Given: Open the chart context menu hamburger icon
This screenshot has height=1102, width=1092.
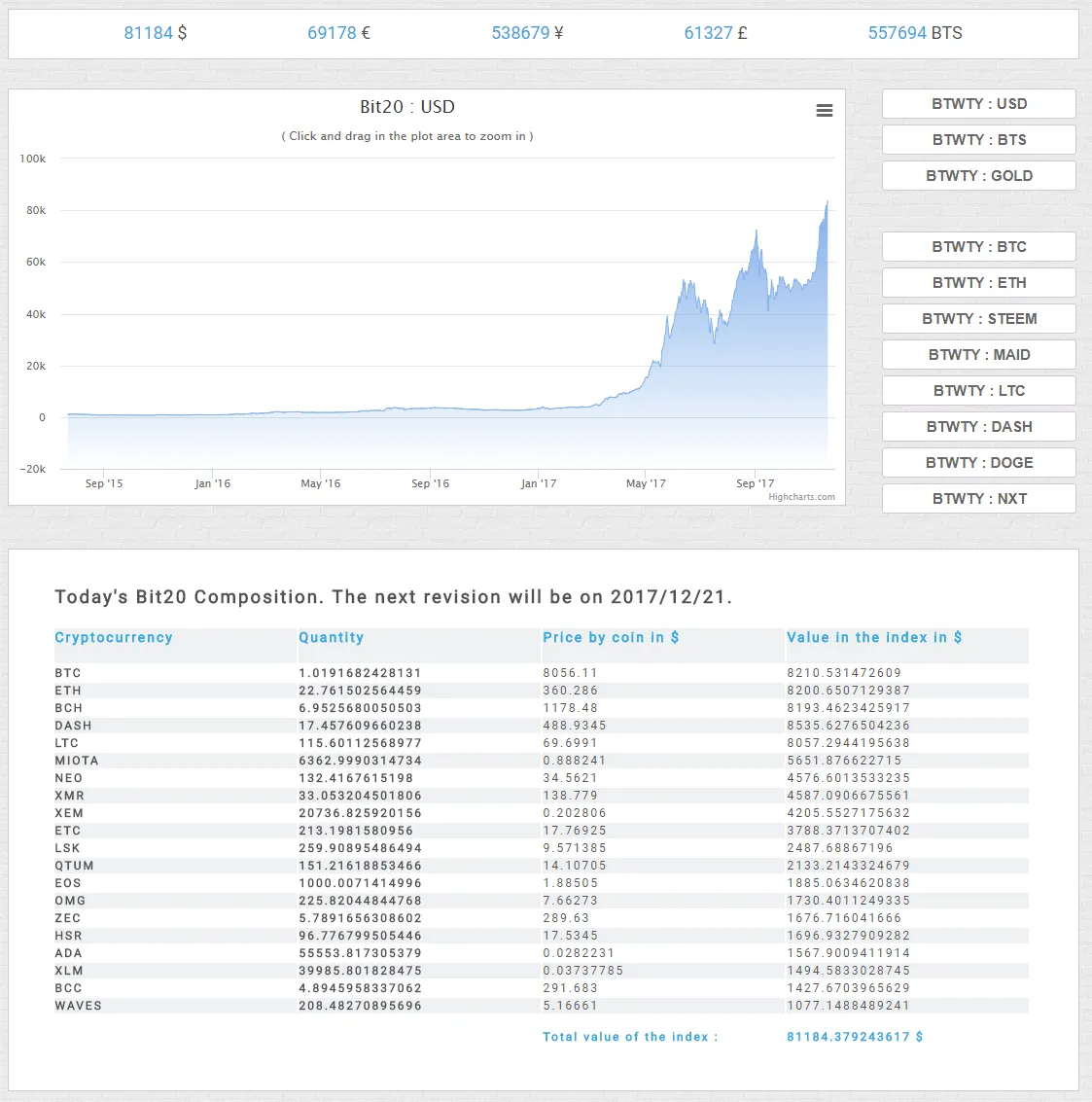Looking at the screenshot, I should (x=825, y=110).
